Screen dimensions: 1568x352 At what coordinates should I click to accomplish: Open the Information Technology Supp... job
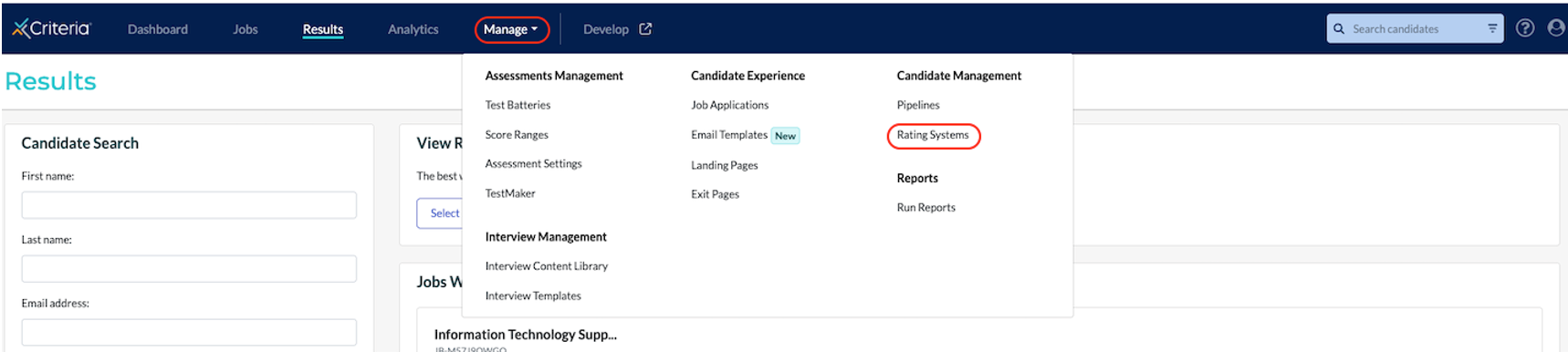[525, 335]
